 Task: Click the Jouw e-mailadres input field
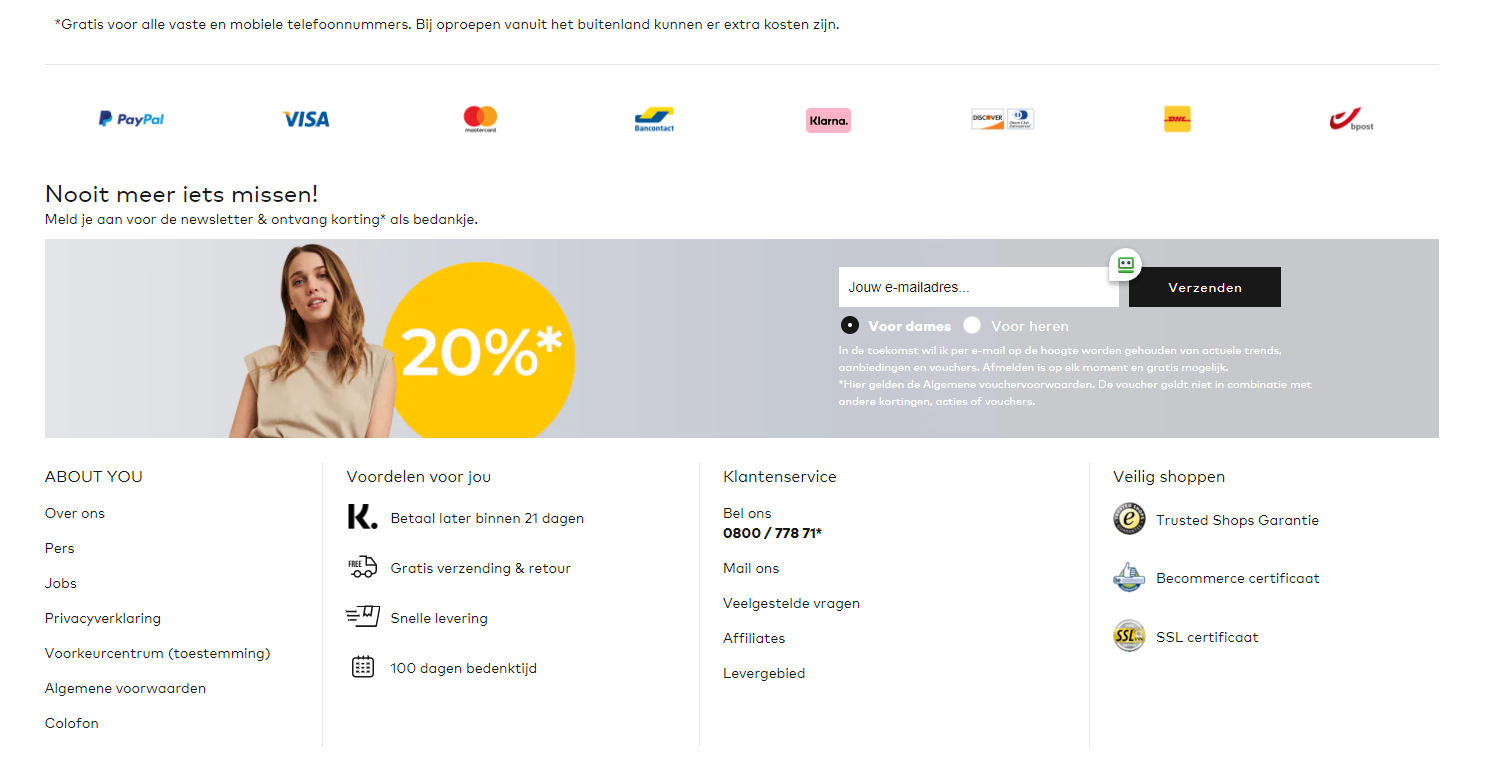pos(979,287)
